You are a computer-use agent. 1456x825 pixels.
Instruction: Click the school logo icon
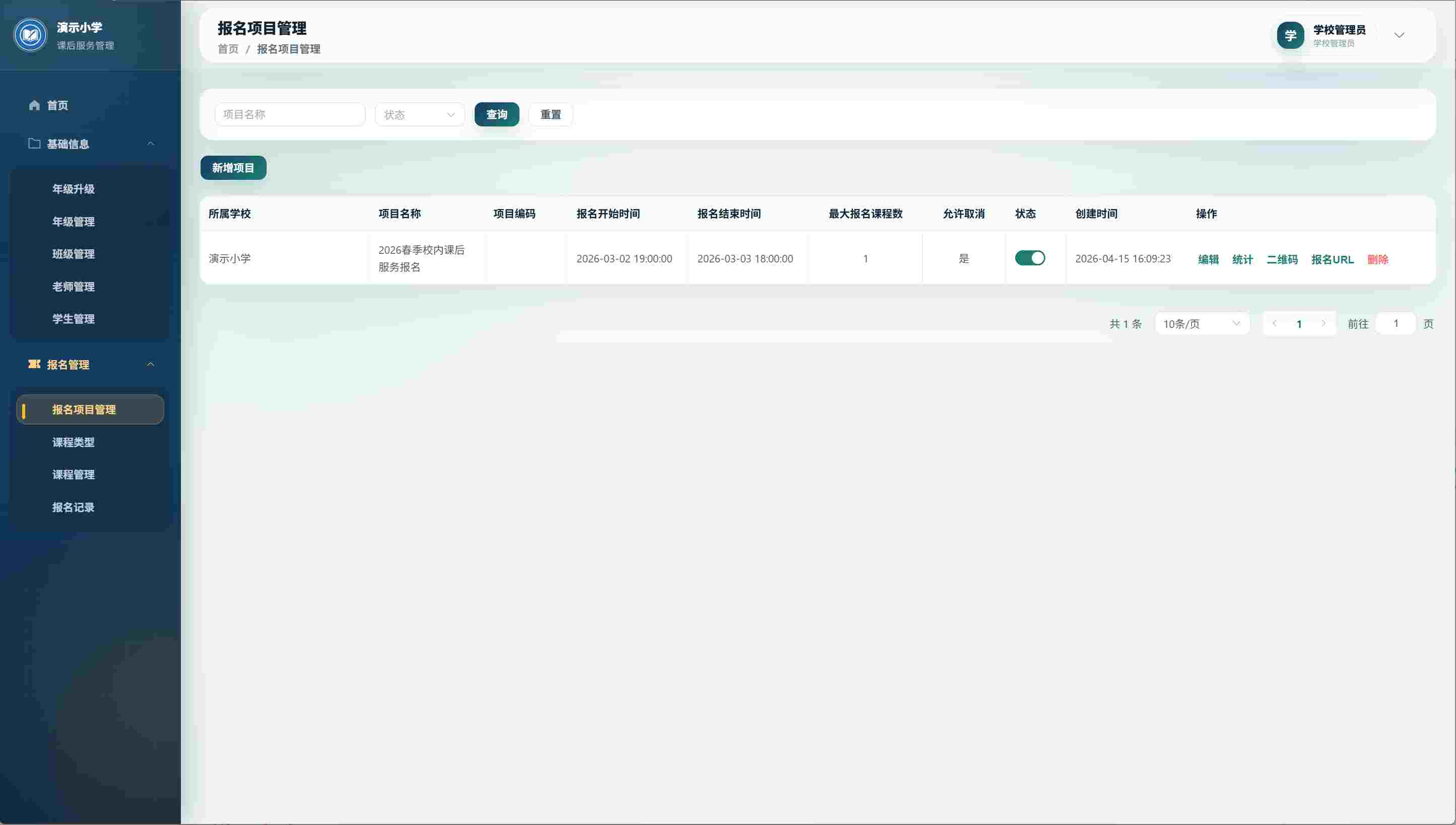(30, 35)
